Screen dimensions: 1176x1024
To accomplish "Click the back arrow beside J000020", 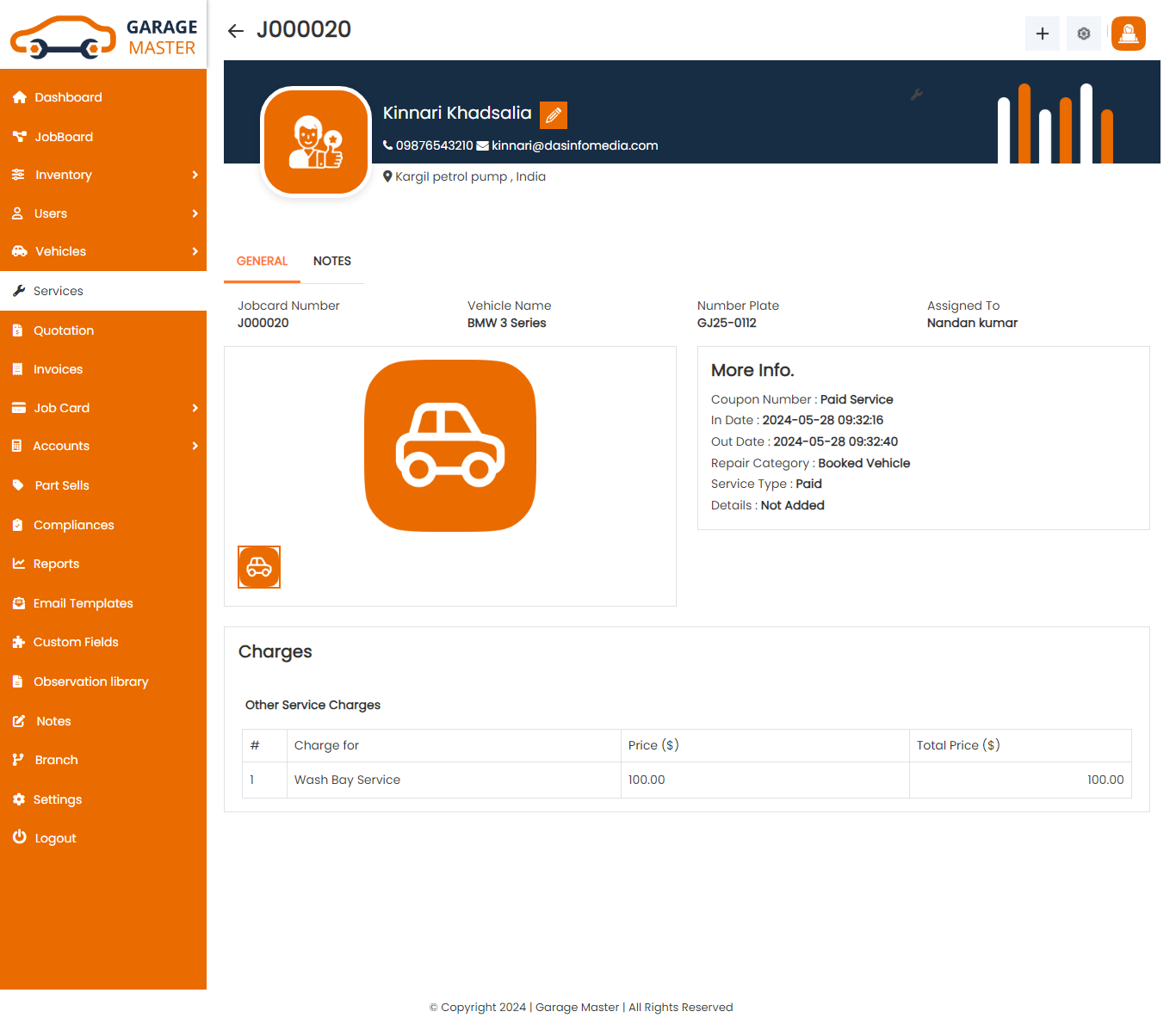I will 235,32.
